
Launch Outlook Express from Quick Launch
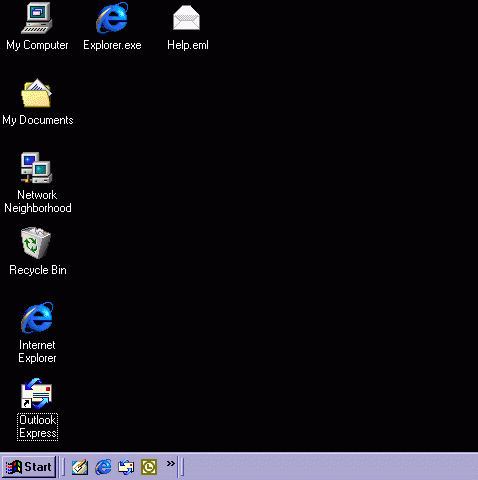tap(126, 467)
